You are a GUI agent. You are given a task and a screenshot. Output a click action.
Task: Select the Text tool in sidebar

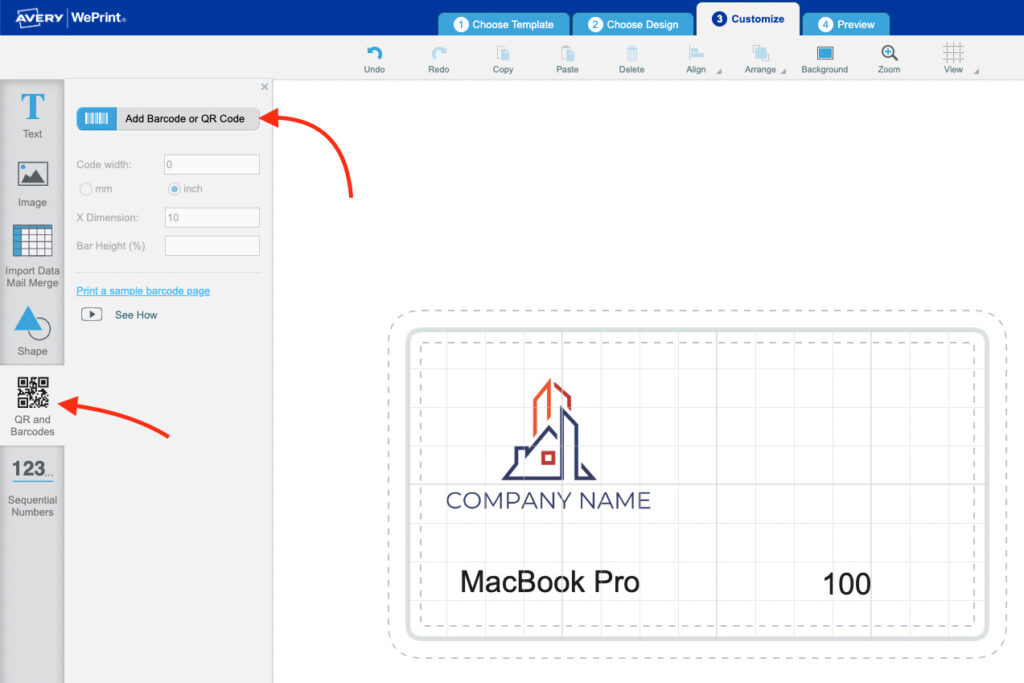pyautogui.click(x=32, y=114)
